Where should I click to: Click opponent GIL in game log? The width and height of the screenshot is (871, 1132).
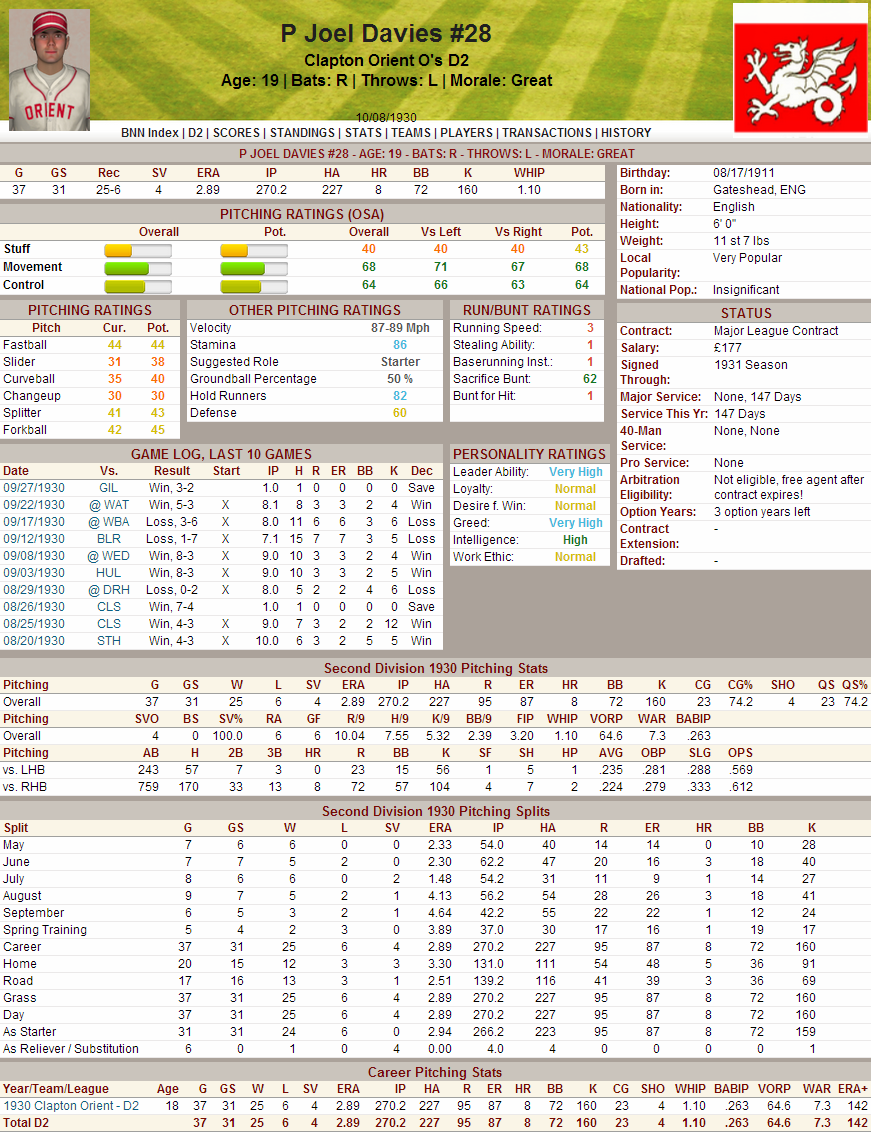pos(108,488)
